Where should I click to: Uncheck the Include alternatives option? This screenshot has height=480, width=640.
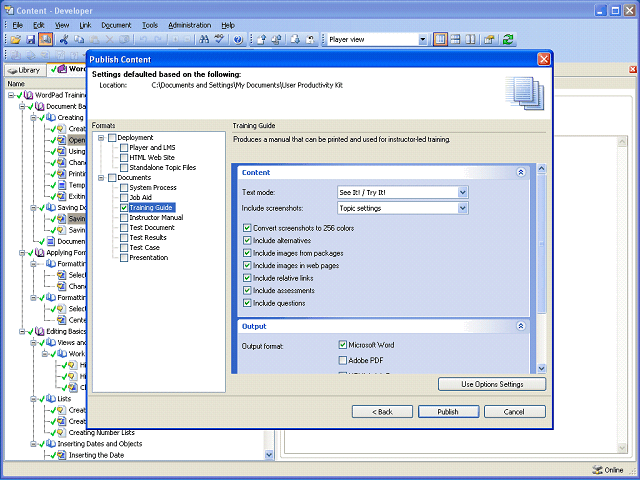(247, 240)
